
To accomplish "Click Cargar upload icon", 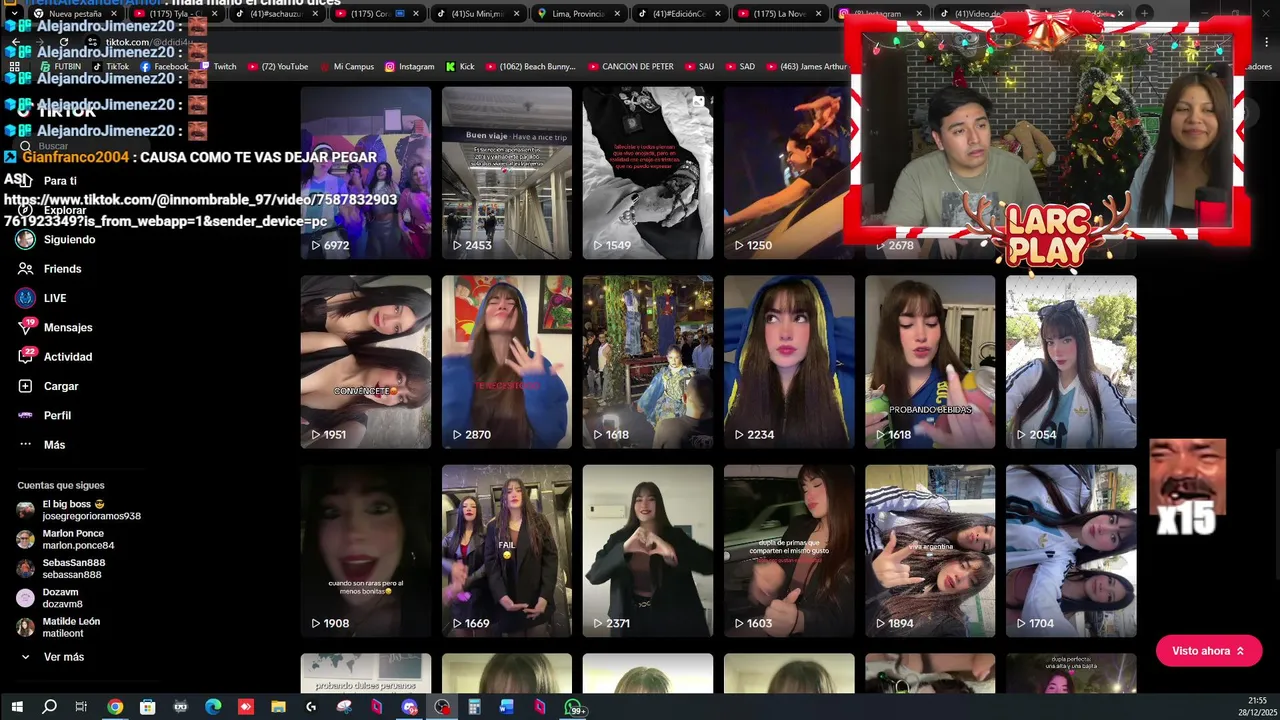I will tap(26, 386).
